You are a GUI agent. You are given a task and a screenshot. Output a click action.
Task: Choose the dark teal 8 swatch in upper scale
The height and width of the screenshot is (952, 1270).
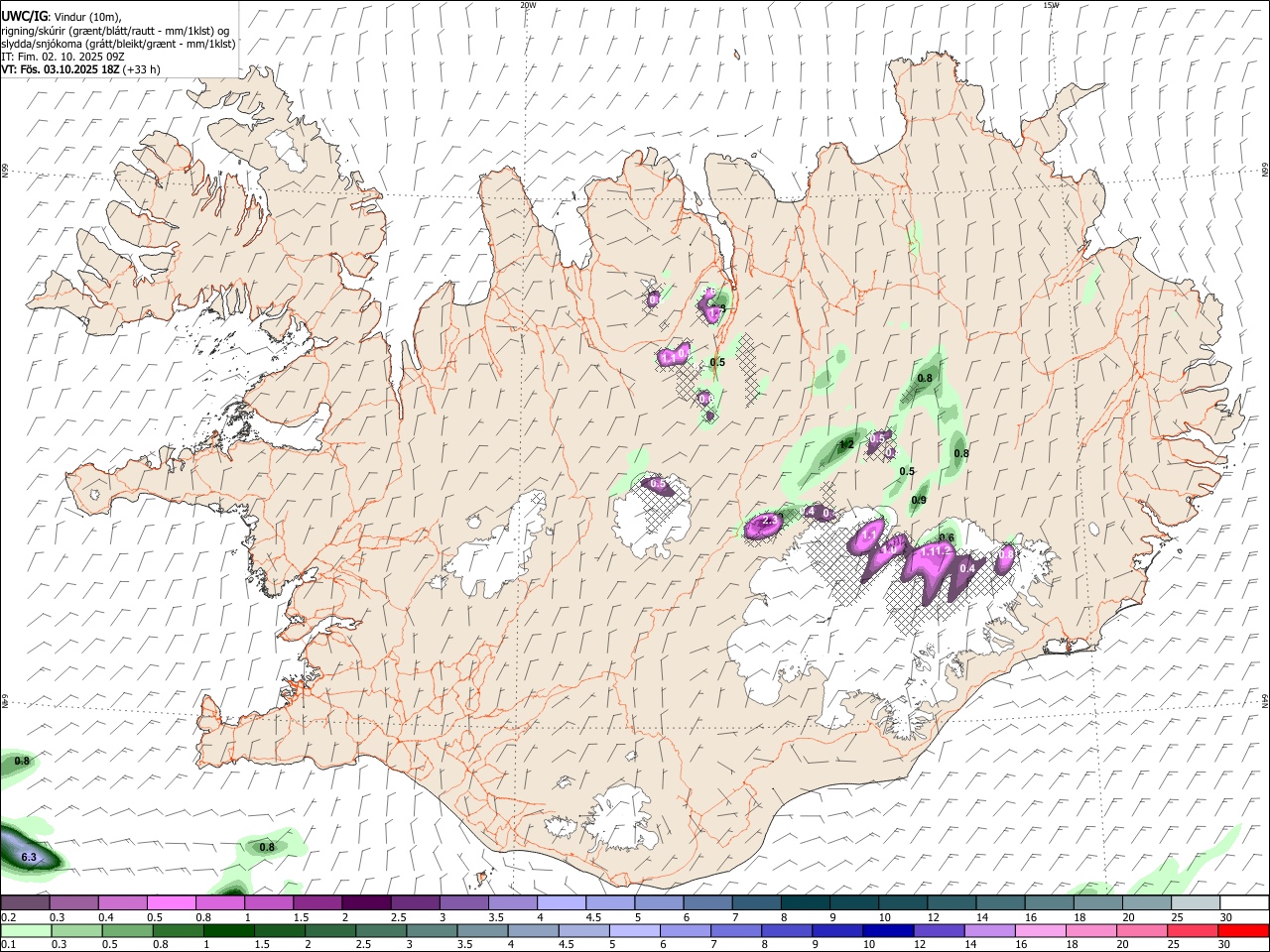pos(805,903)
